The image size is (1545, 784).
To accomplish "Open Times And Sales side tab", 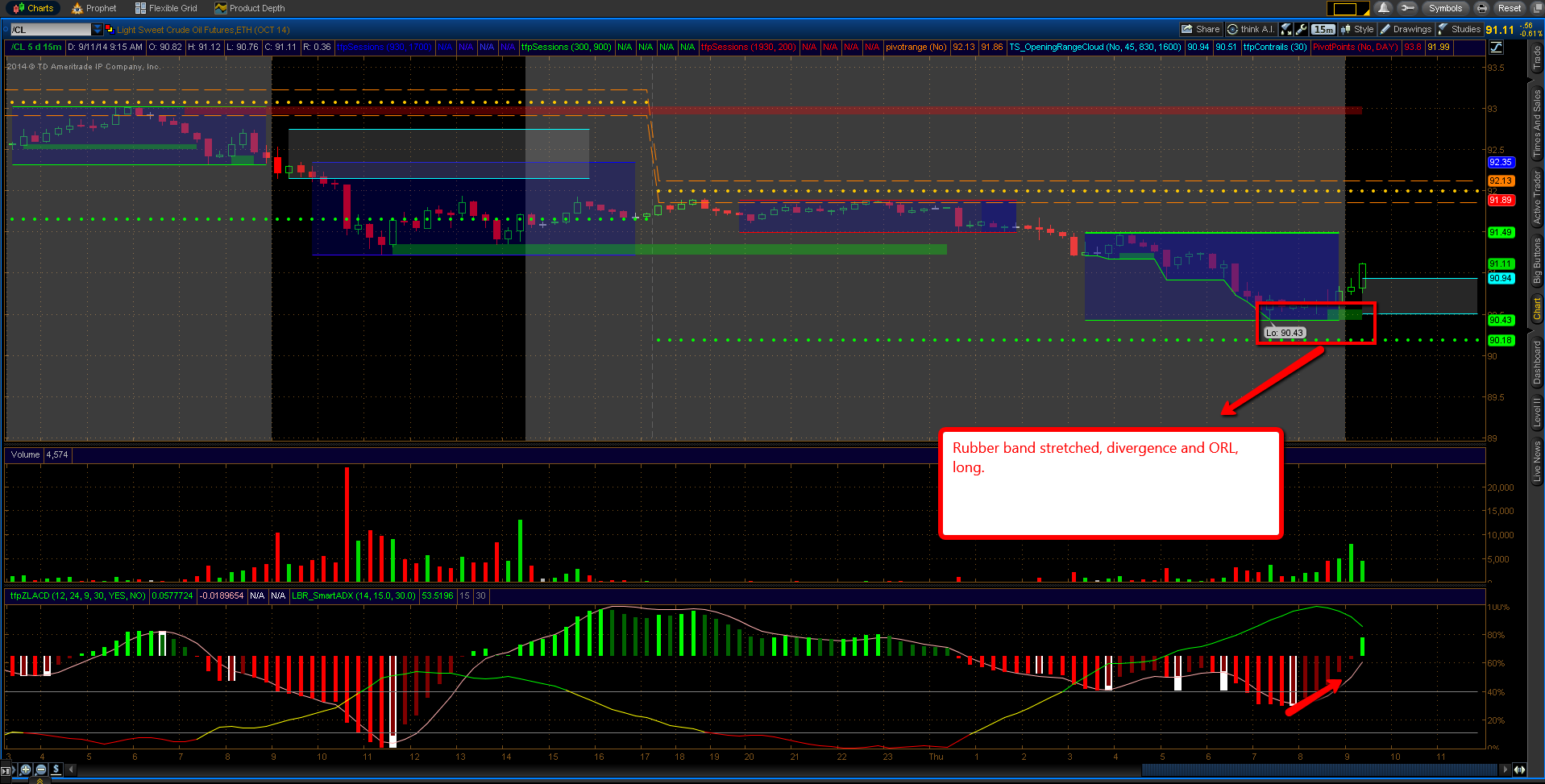I will (x=1537, y=122).
